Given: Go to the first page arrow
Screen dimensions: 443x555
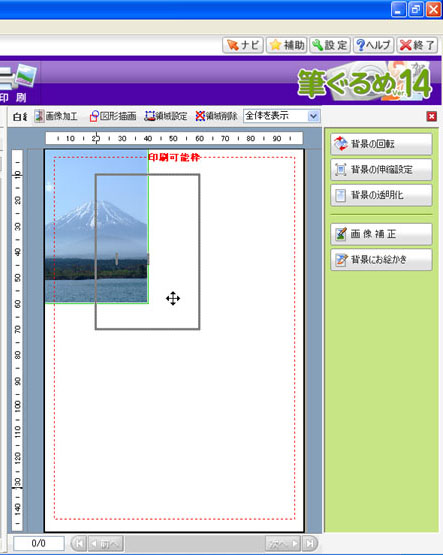Looking at the screenshot, I should click(x=79, y=543).
